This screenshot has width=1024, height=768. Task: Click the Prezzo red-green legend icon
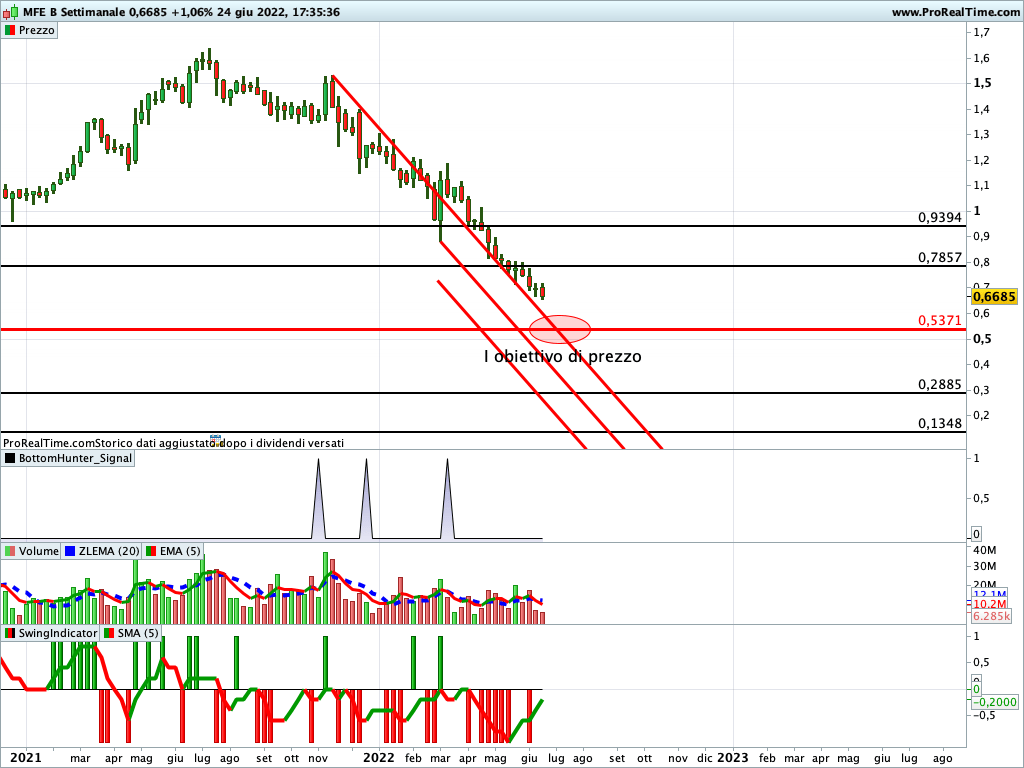coord(10,30)
